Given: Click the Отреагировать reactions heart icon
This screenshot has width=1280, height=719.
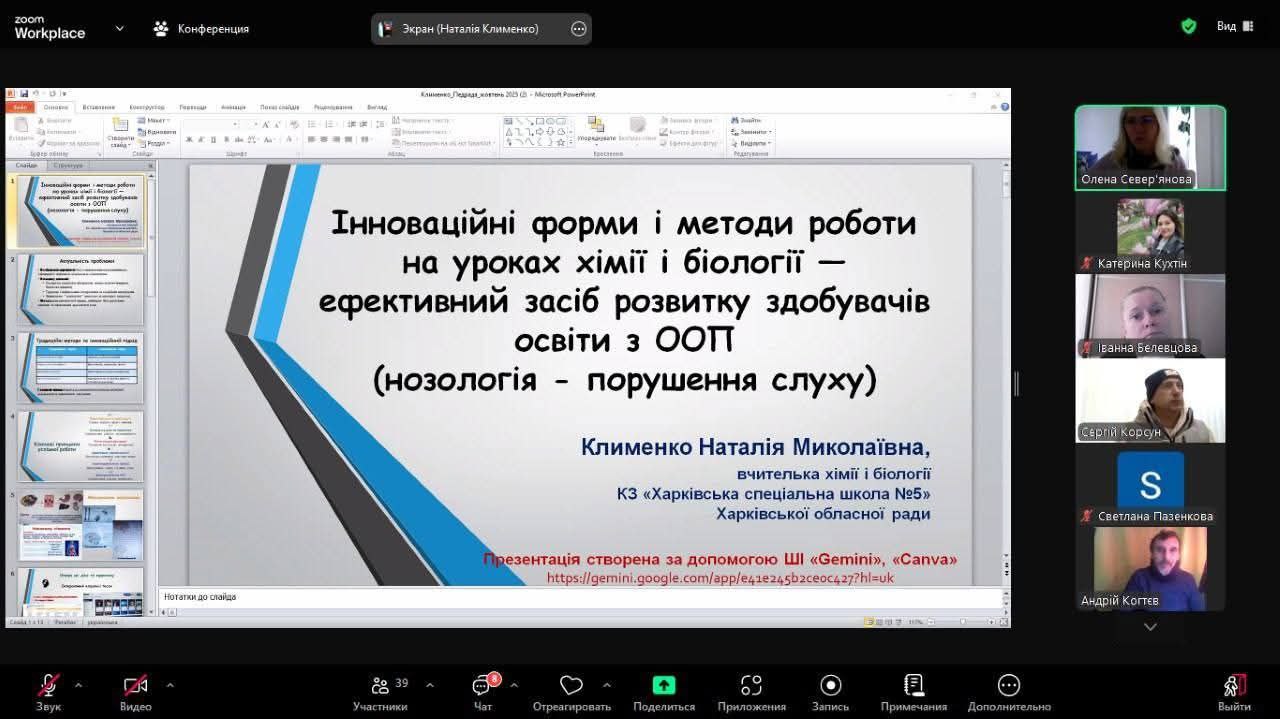Looking at the screenshot, I should [x=571, y=686].
